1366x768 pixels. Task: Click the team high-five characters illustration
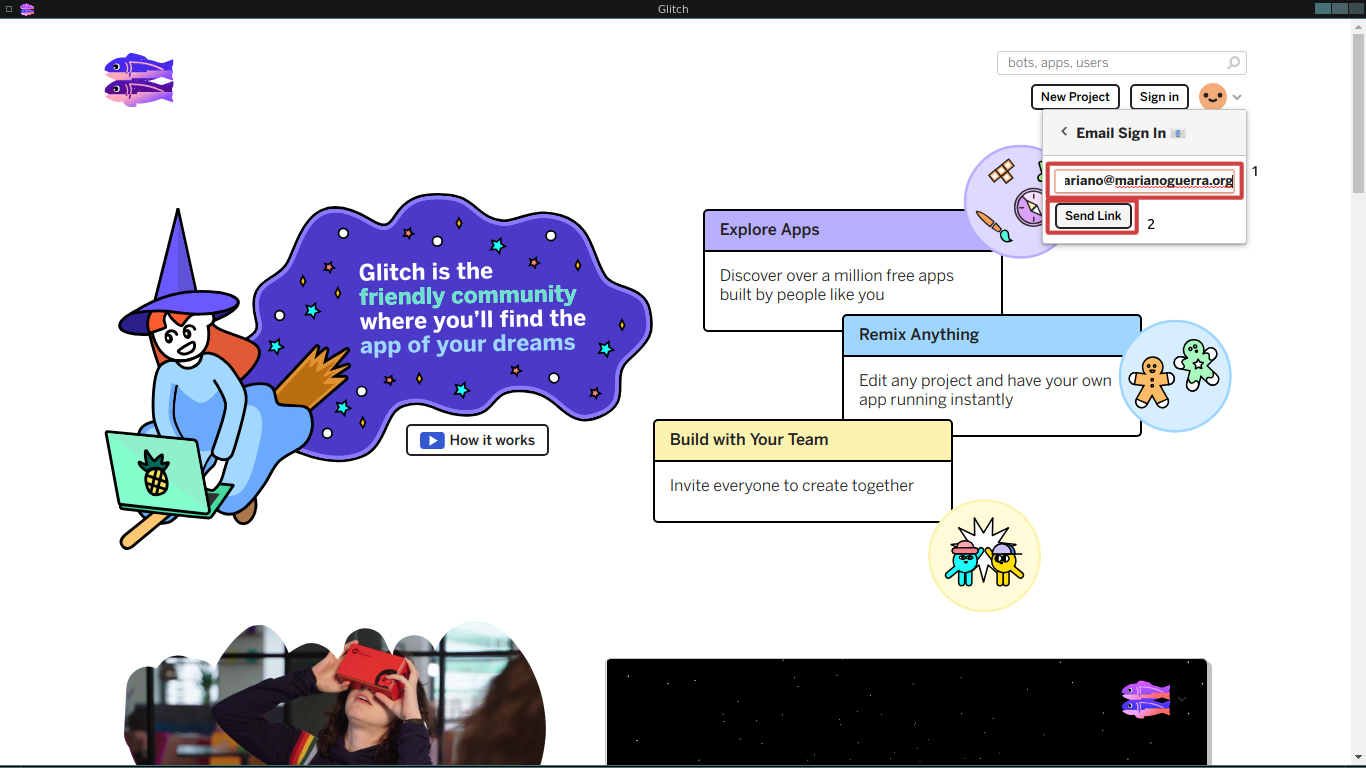click(985, 555)
